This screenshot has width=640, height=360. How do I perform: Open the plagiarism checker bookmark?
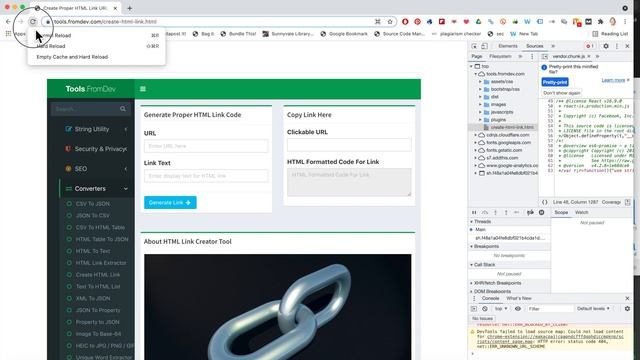[x=456, y=34]
